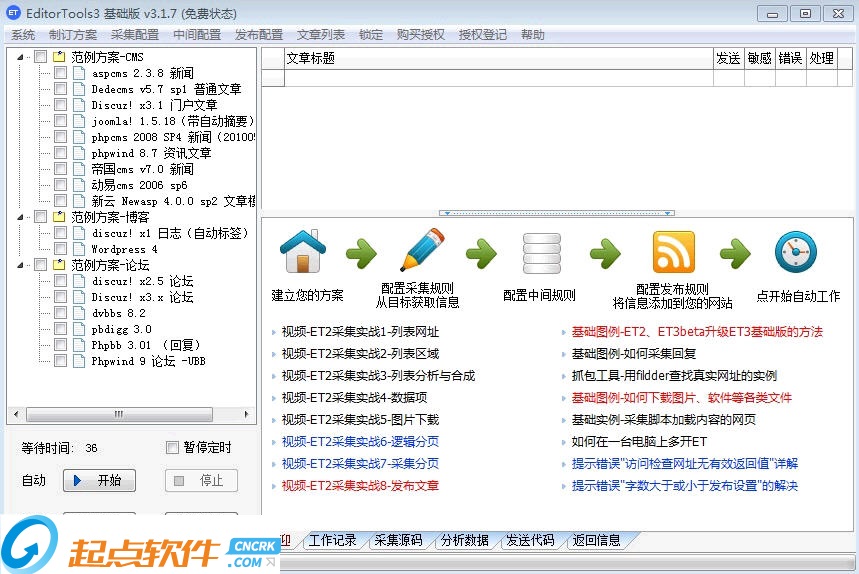Open the 购买授权 menu

[421, 35]
